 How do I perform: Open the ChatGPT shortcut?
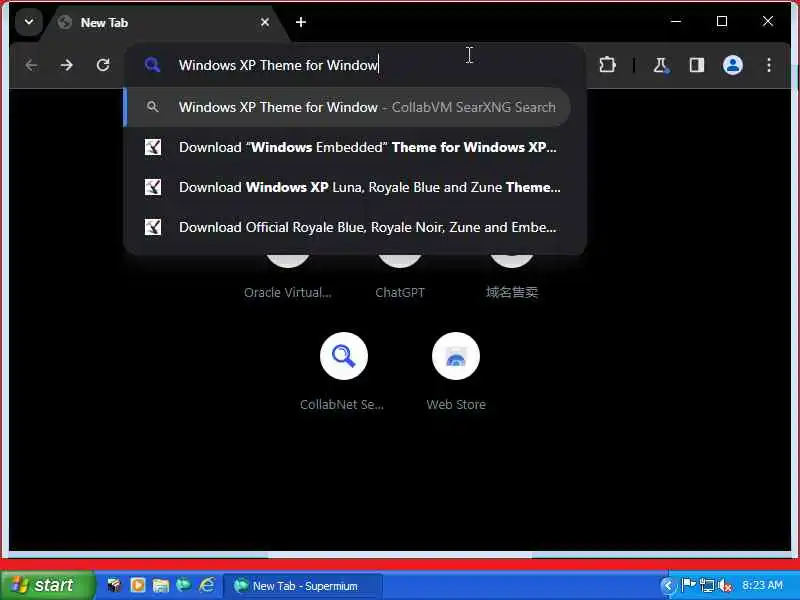(400, 278)
